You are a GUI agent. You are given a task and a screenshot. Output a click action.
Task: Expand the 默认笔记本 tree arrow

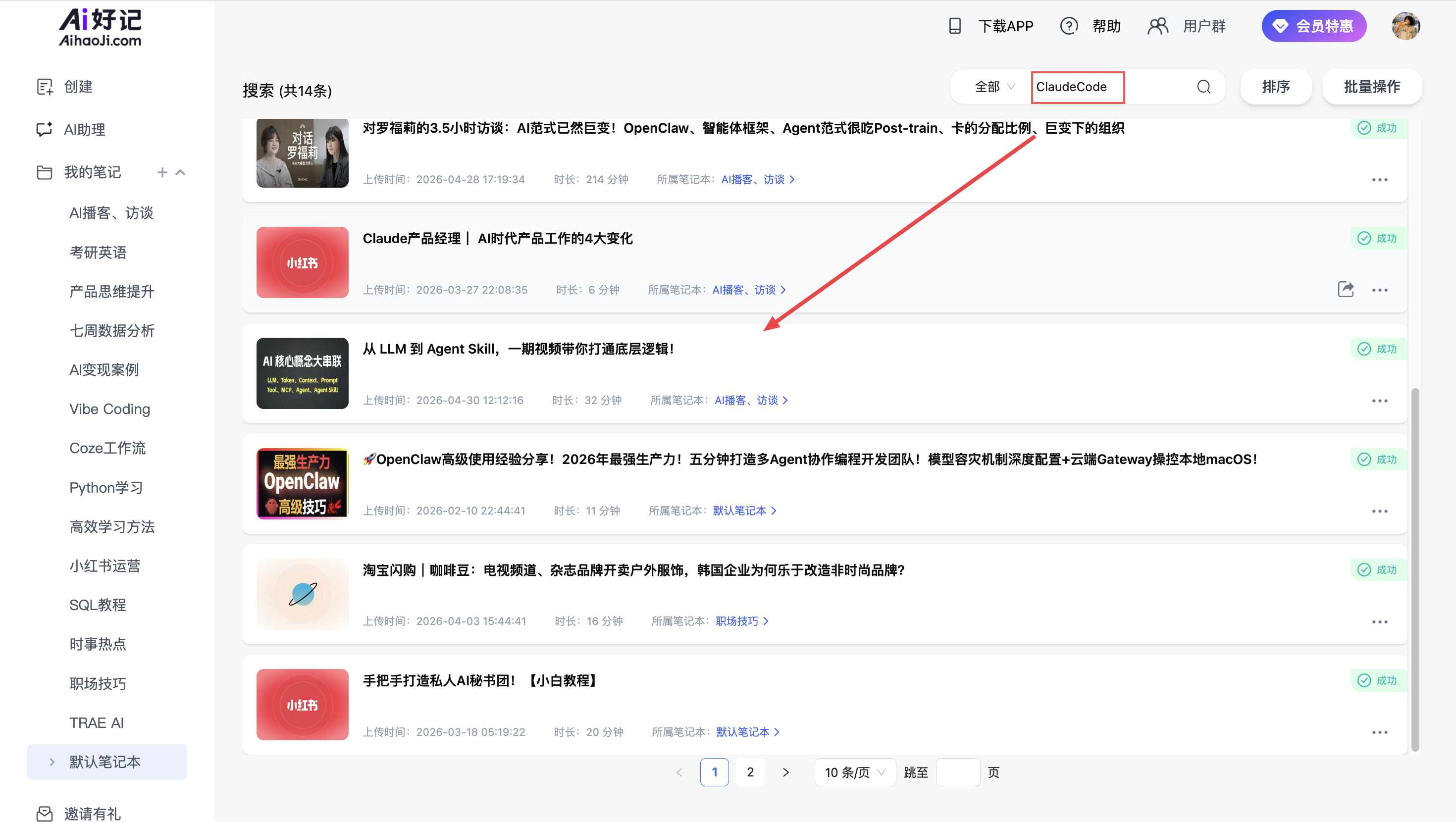coord(52,762)
